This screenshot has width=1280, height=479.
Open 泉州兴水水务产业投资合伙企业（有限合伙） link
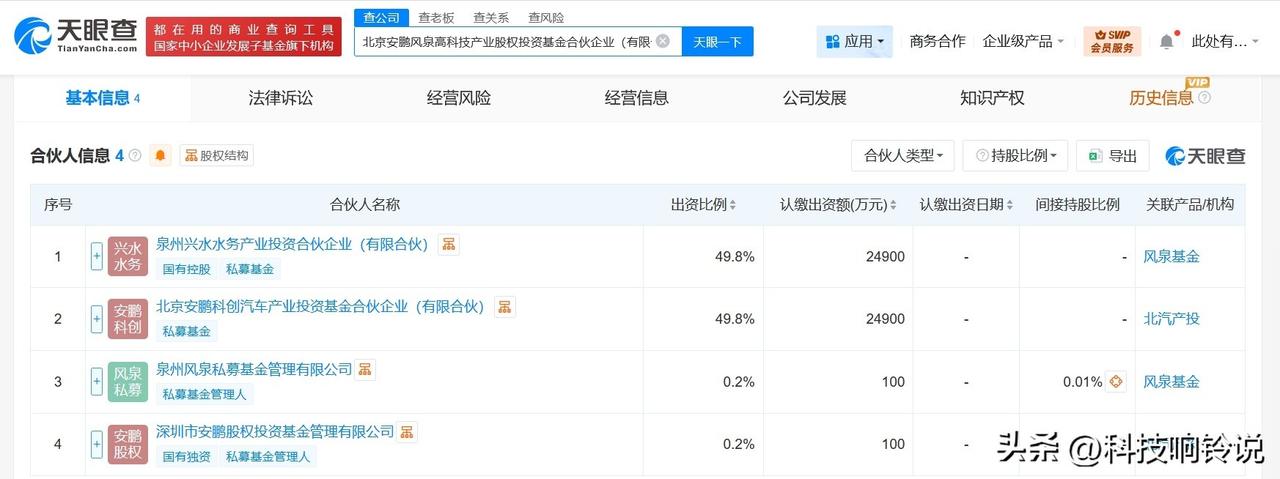click(292, 244)
